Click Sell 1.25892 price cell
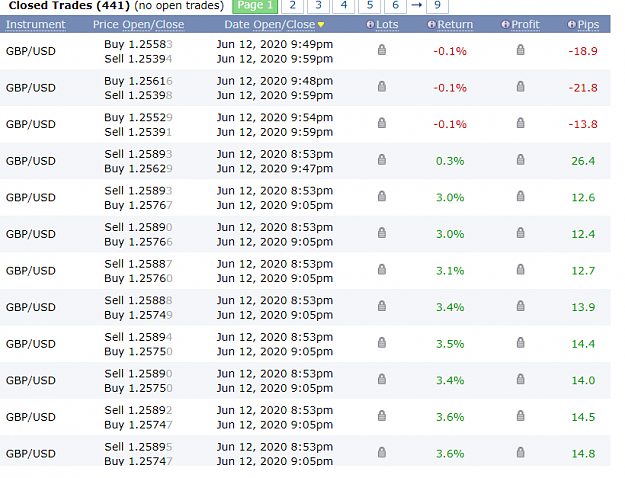625x478 pixels. coord(138,410)
